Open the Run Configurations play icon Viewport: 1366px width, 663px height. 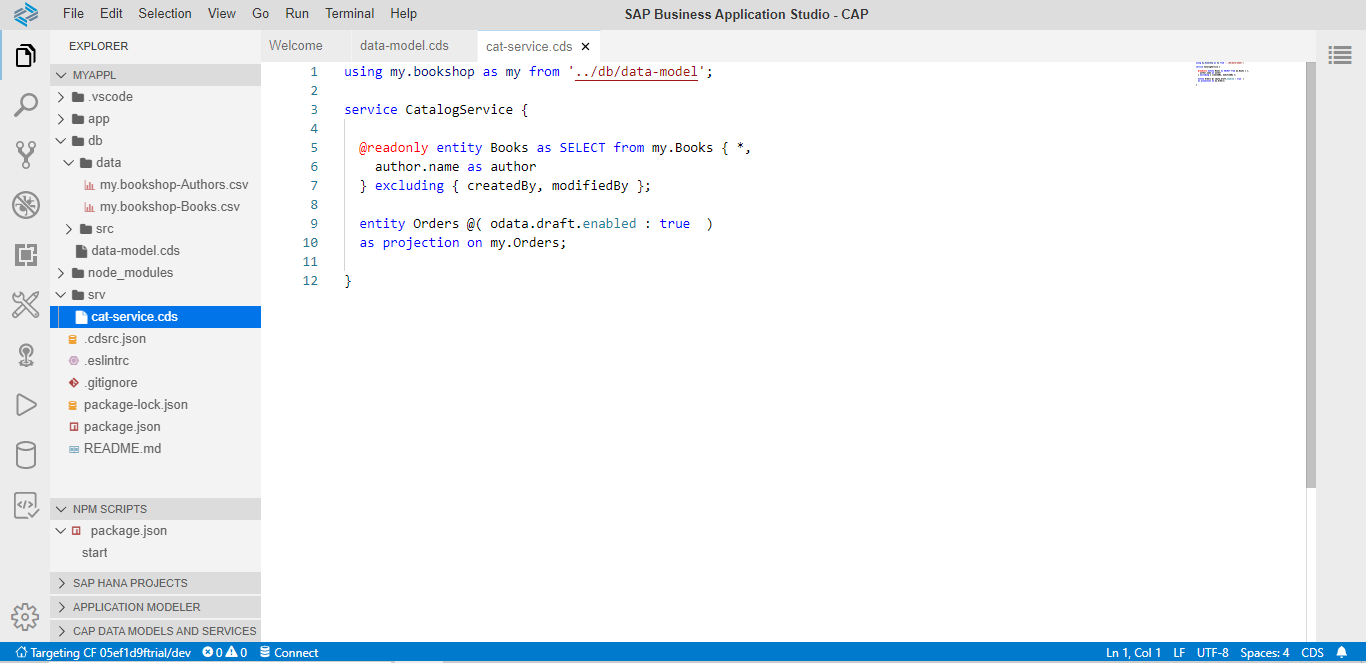click(x=25, y=405)
